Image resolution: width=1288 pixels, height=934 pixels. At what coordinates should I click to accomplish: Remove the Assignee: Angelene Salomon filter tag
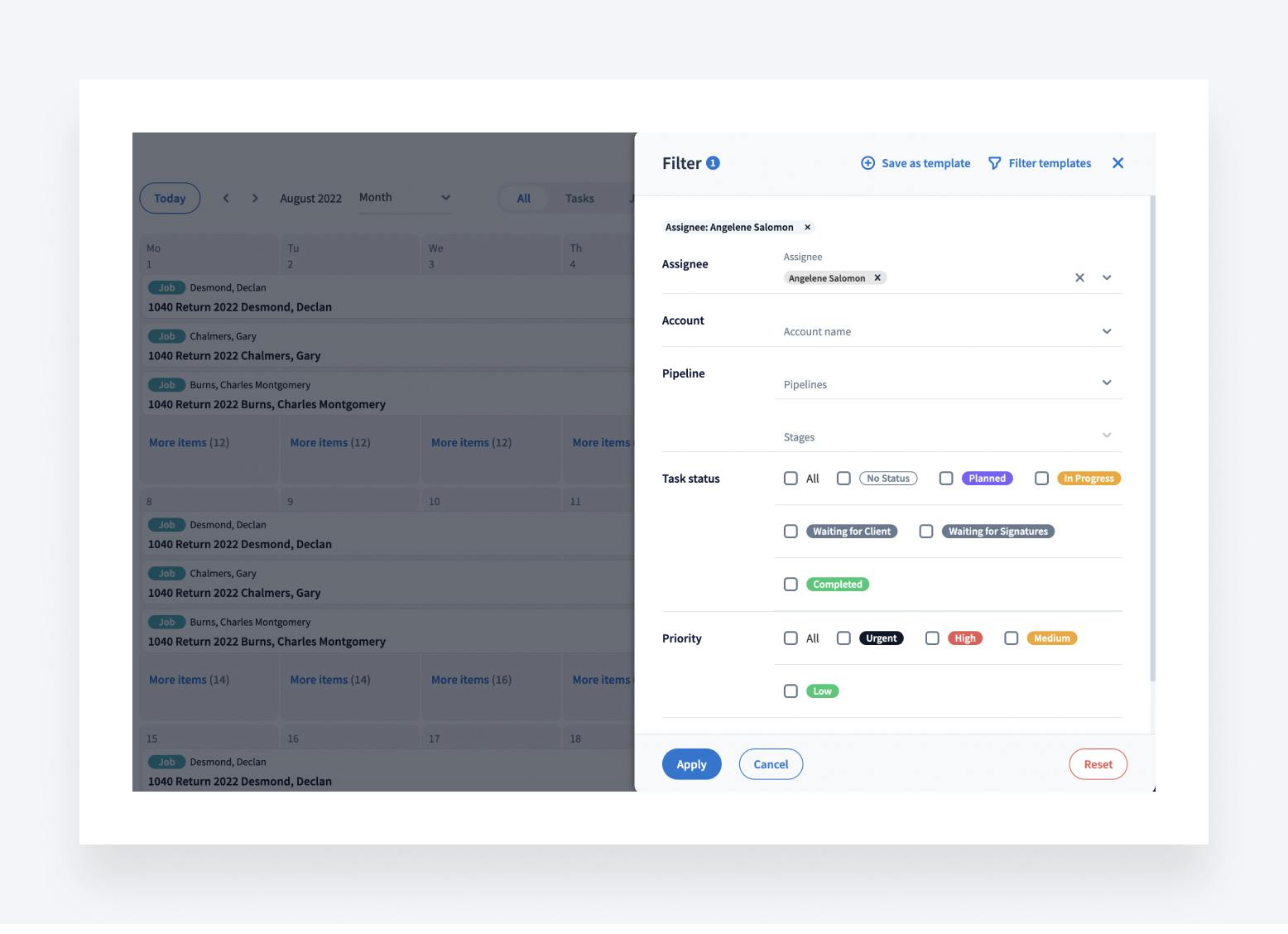[807, 227]
